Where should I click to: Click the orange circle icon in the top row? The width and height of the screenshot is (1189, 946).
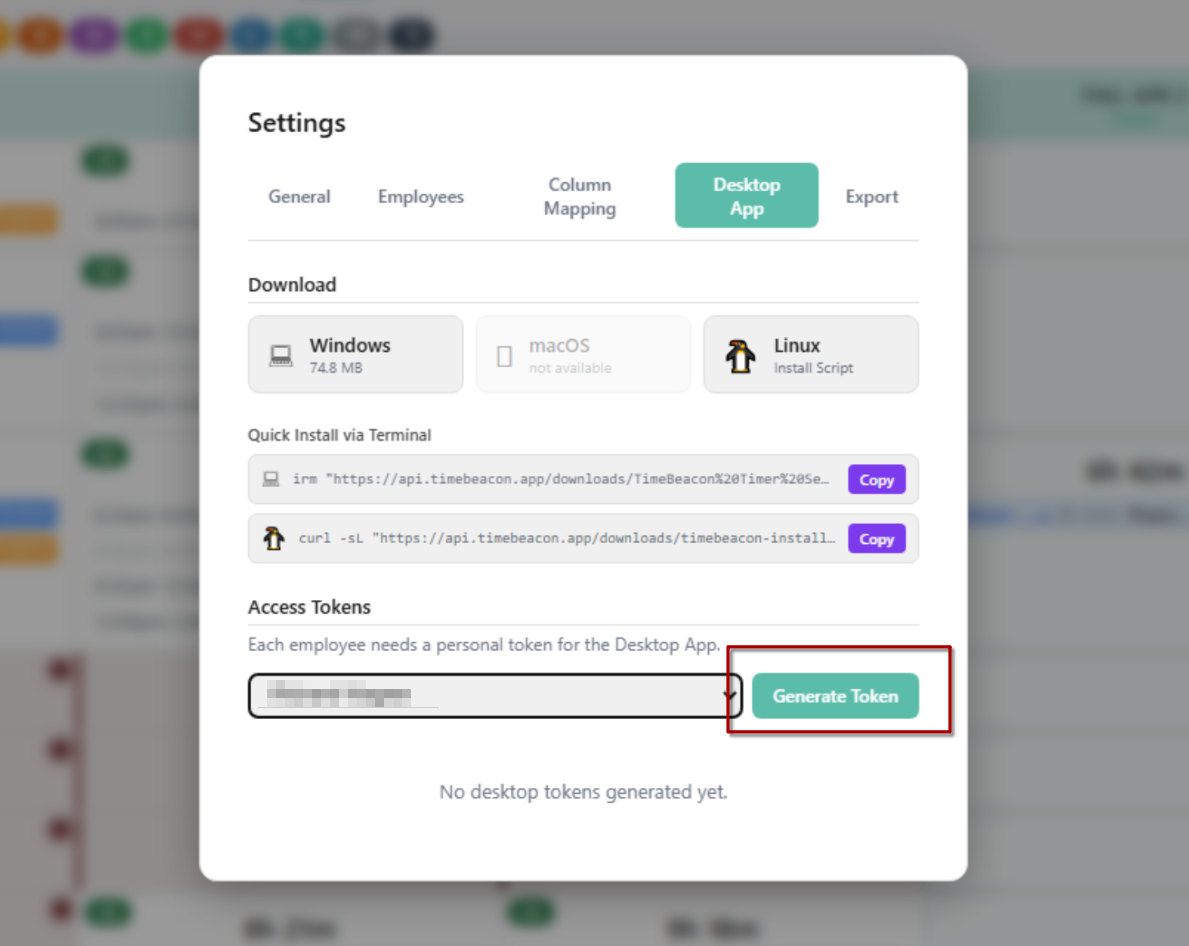40,34
